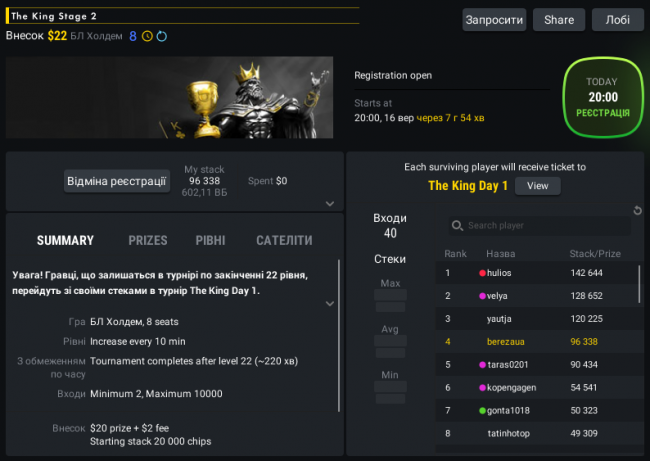Go back to the Лобі
The width and height of the screenshot is (650, 461).
[x=618, y=20]
